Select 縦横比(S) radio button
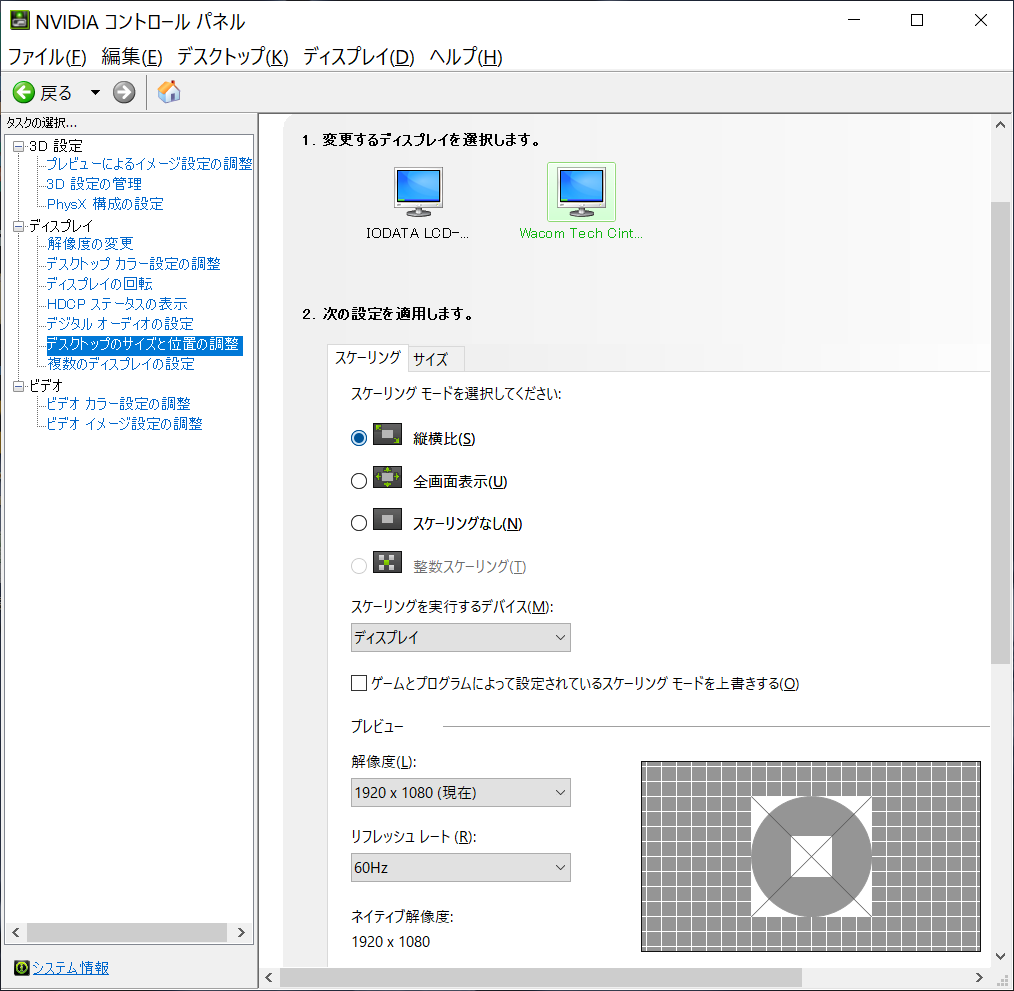Viewport: 1014px width, 991px height. tap(359, 438)
